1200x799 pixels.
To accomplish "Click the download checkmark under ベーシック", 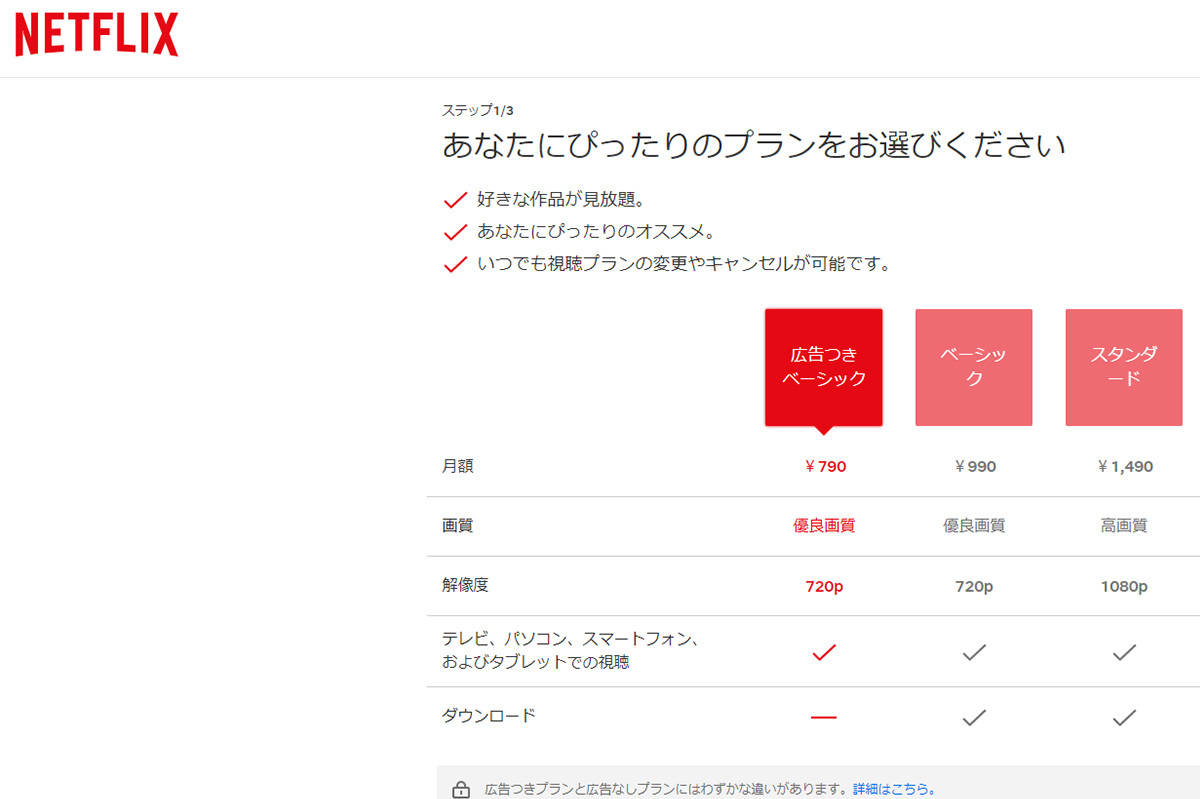I will coord(973,716).
